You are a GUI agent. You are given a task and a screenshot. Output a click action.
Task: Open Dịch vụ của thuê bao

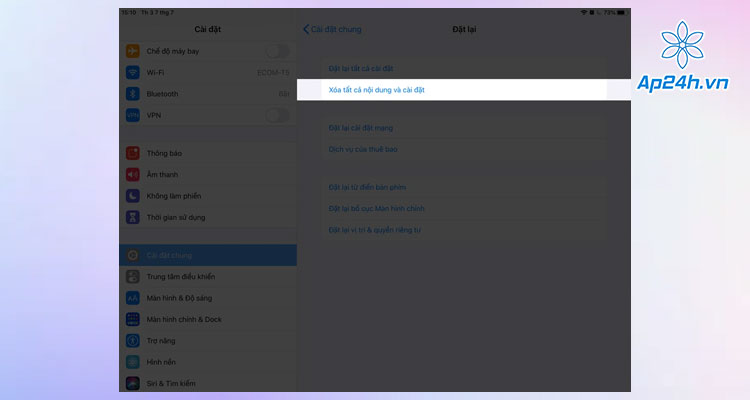(x=363, y=149)
